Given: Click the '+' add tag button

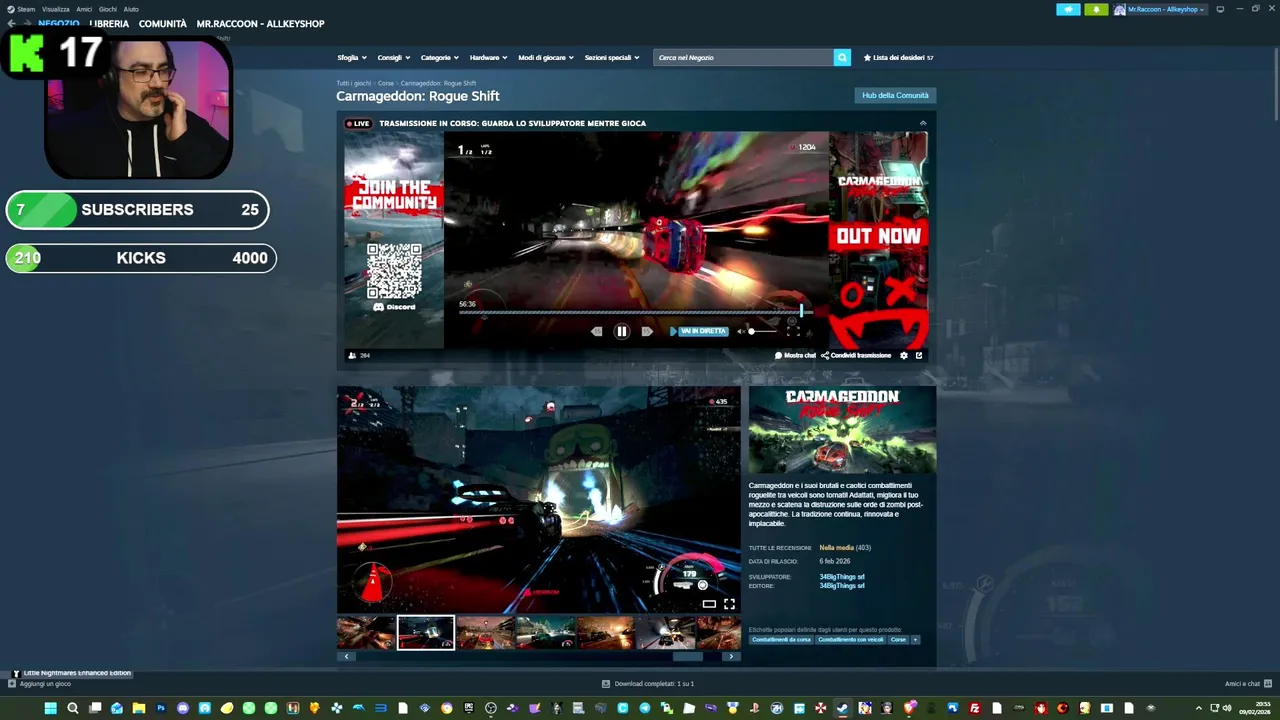Looking at the screenshot, I should 915,640.
